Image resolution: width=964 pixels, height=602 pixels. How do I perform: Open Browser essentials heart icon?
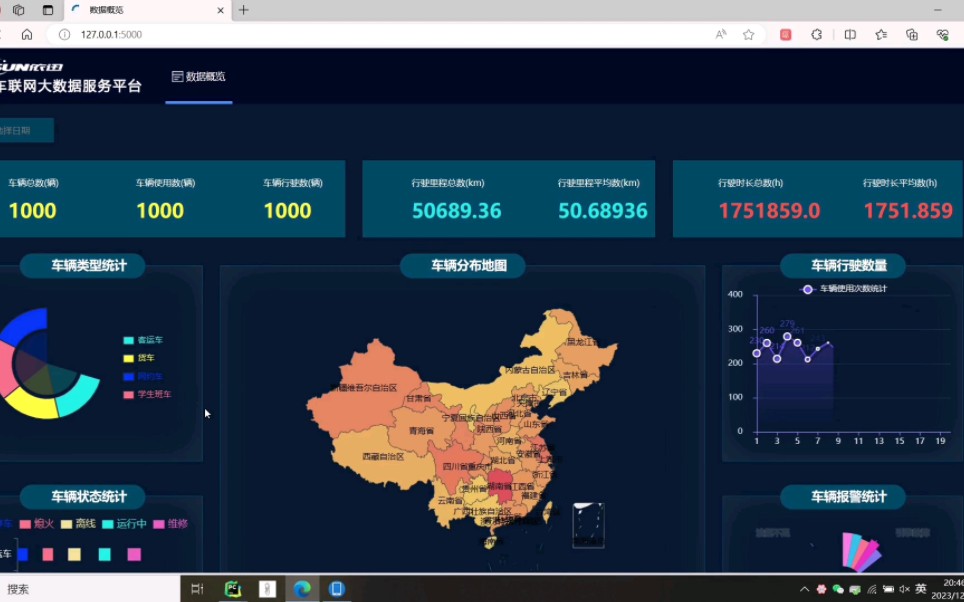(942, 34)
